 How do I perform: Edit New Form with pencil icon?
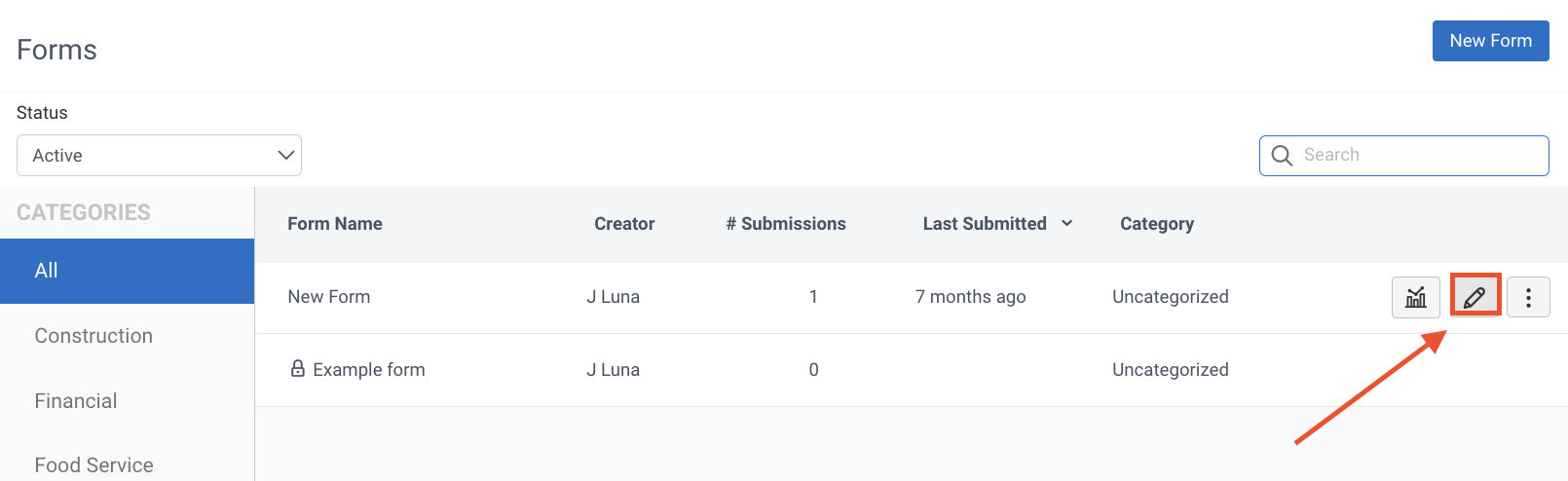tap(1475, 297)
